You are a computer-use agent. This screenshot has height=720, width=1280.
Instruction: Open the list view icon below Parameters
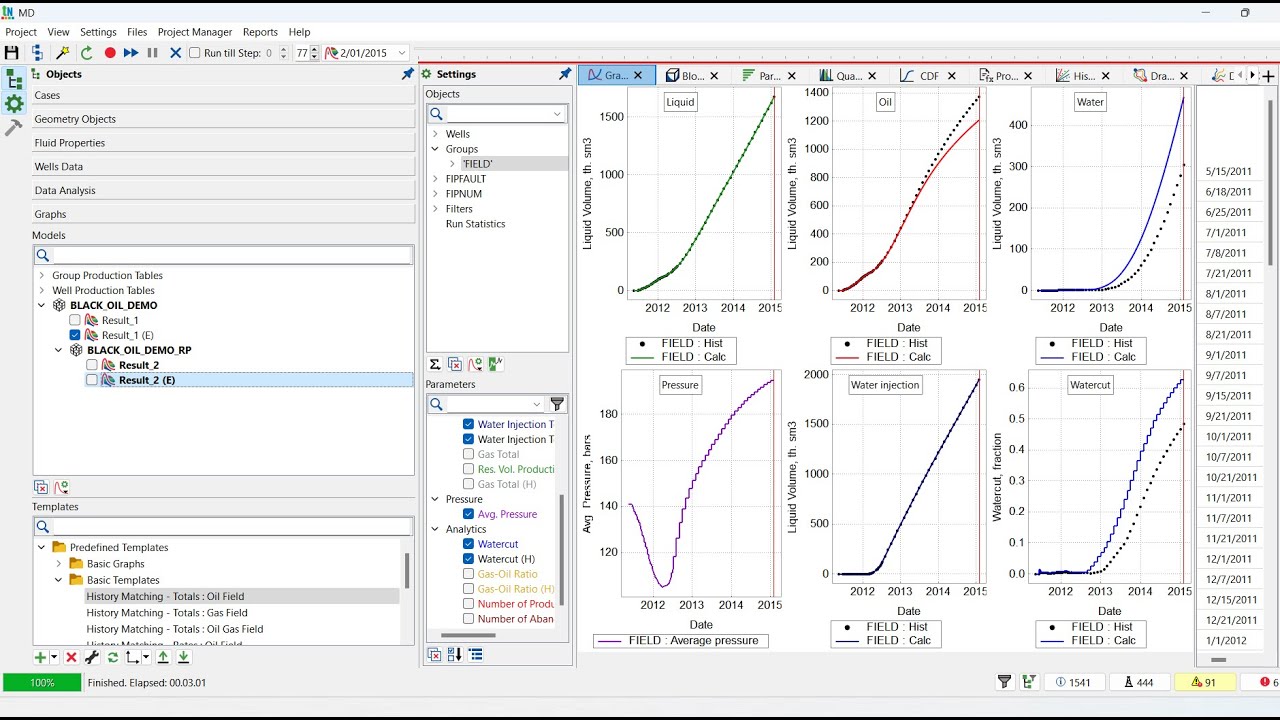click(476, 655)
